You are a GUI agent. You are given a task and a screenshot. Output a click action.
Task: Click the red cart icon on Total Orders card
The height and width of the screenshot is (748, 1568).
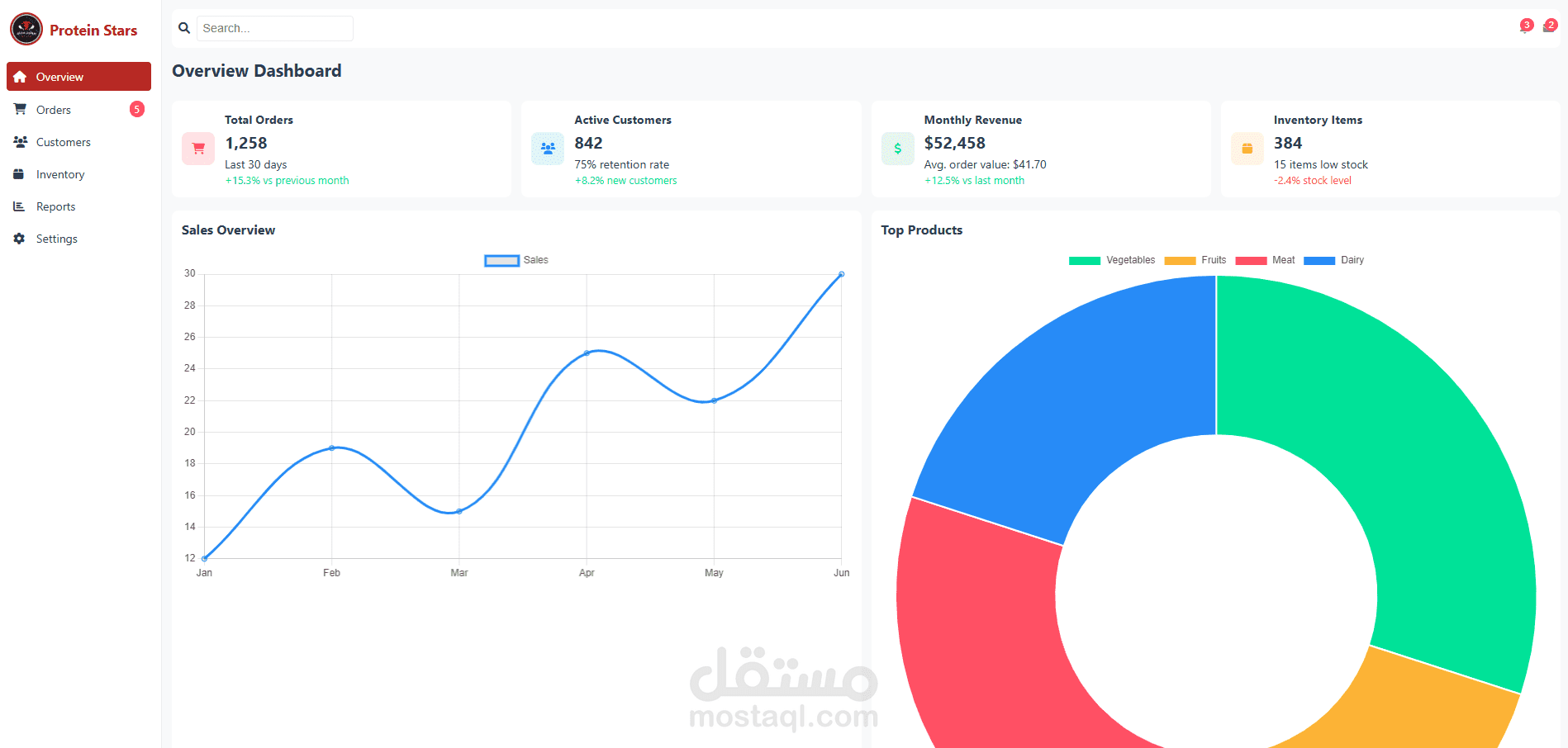(198, 149)
